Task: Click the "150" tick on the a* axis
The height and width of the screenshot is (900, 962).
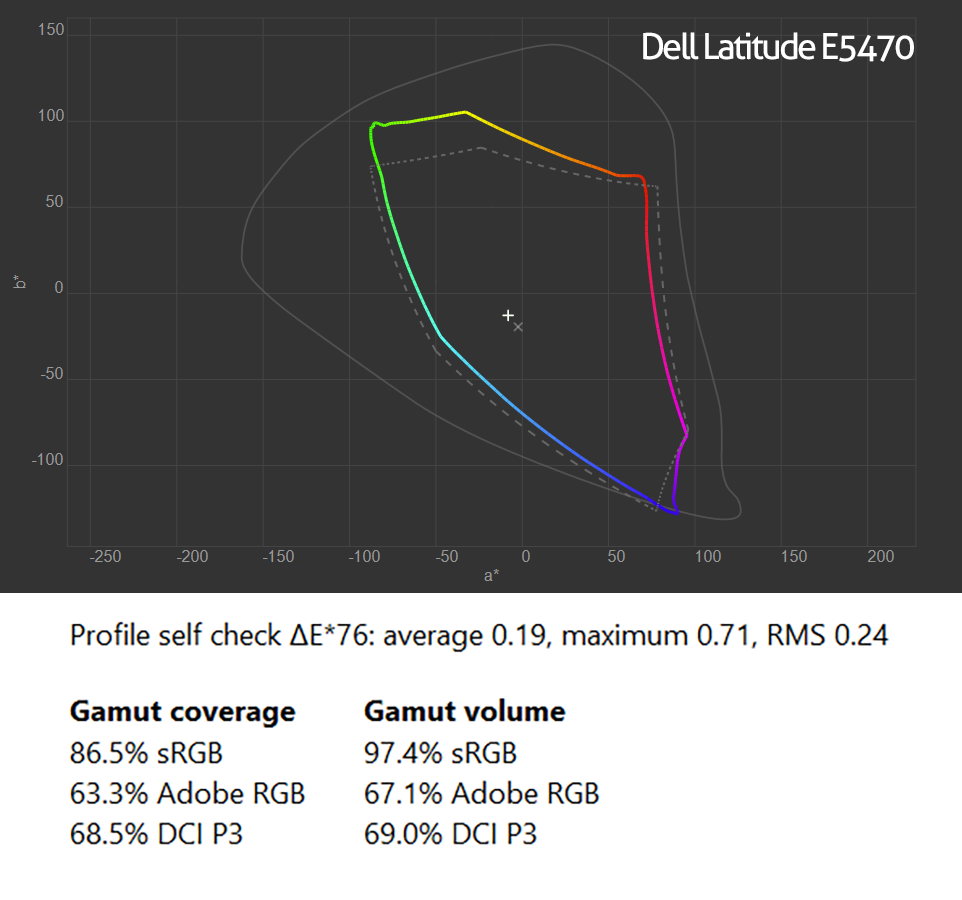Action: click(x=794, y=556)
